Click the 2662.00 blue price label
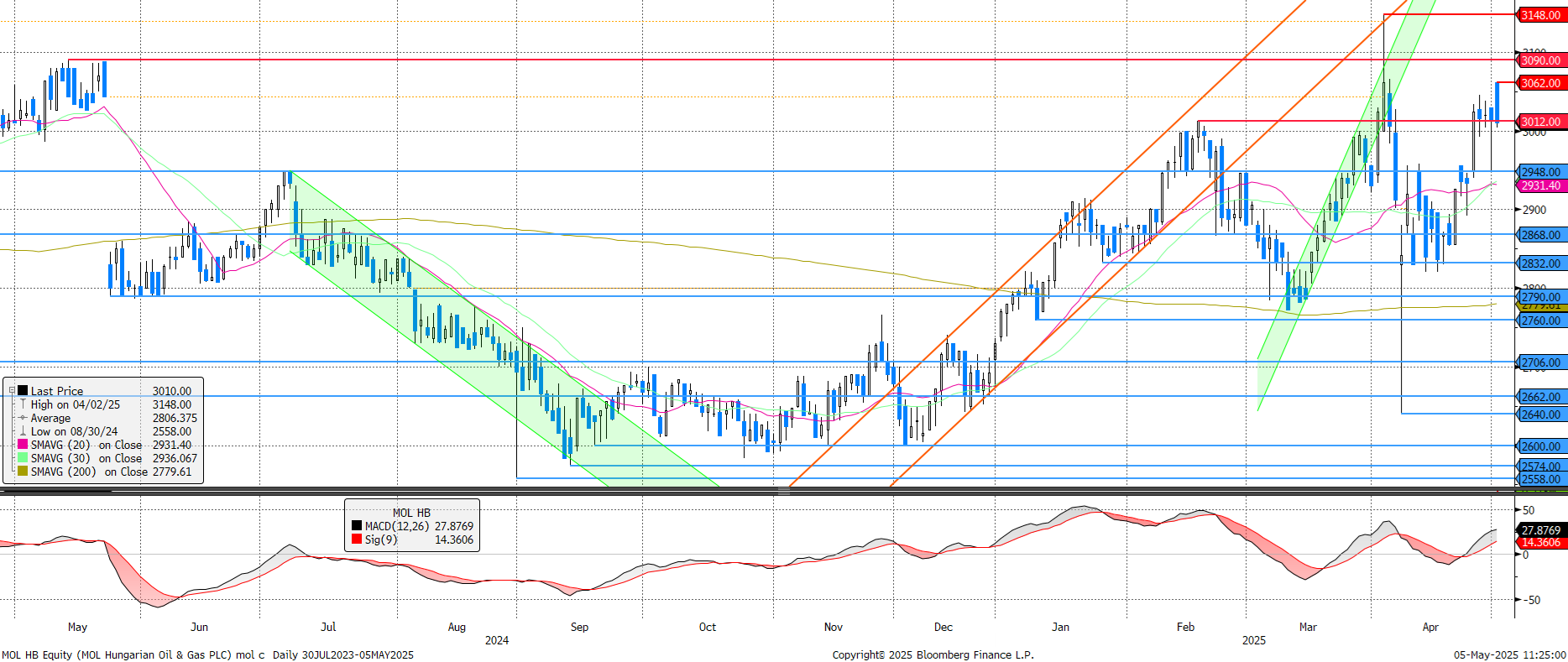This screenshot has height=662, width=1568. coord(1541,397)
